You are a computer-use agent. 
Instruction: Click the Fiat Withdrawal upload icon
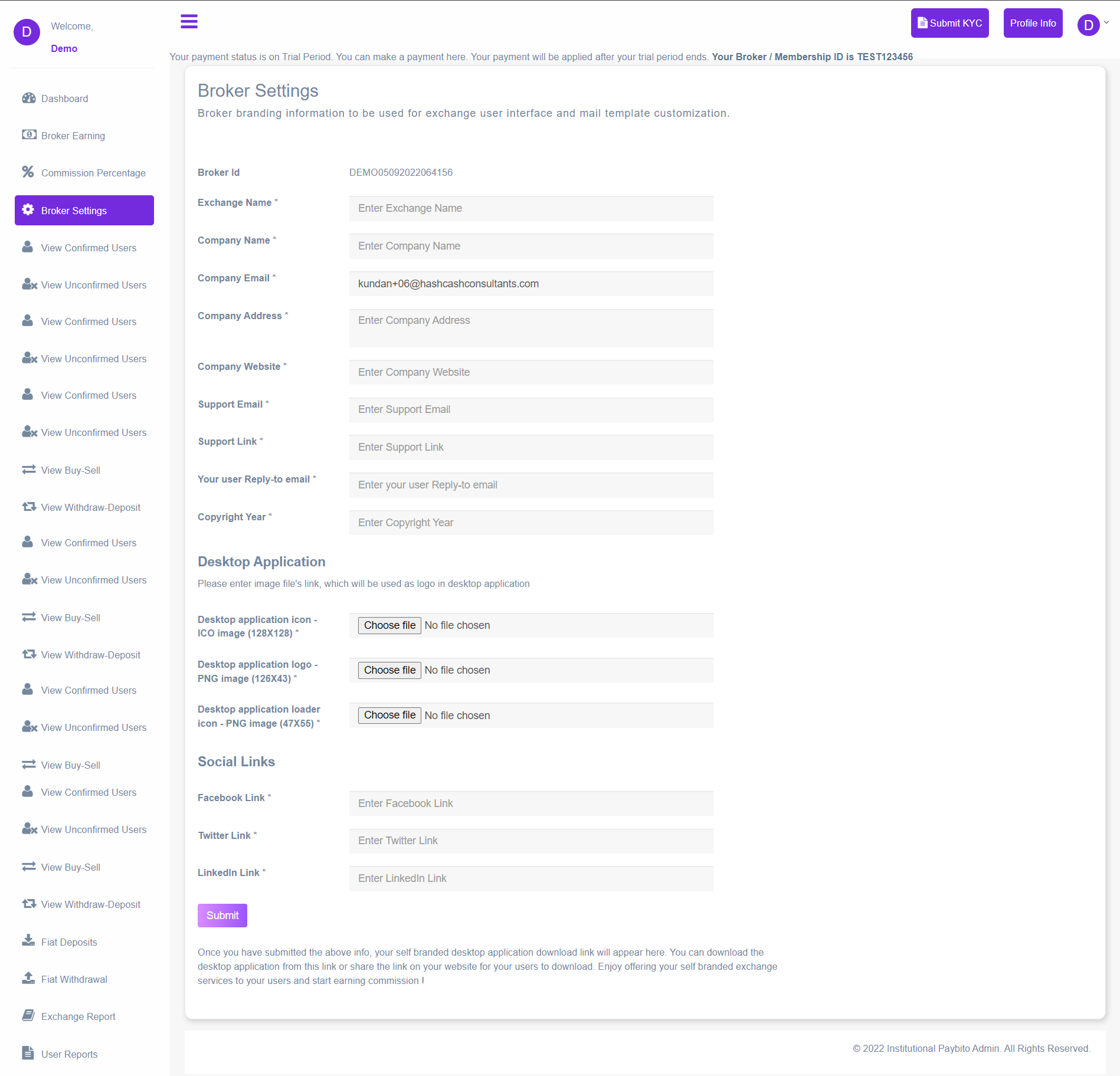[29, 979]
